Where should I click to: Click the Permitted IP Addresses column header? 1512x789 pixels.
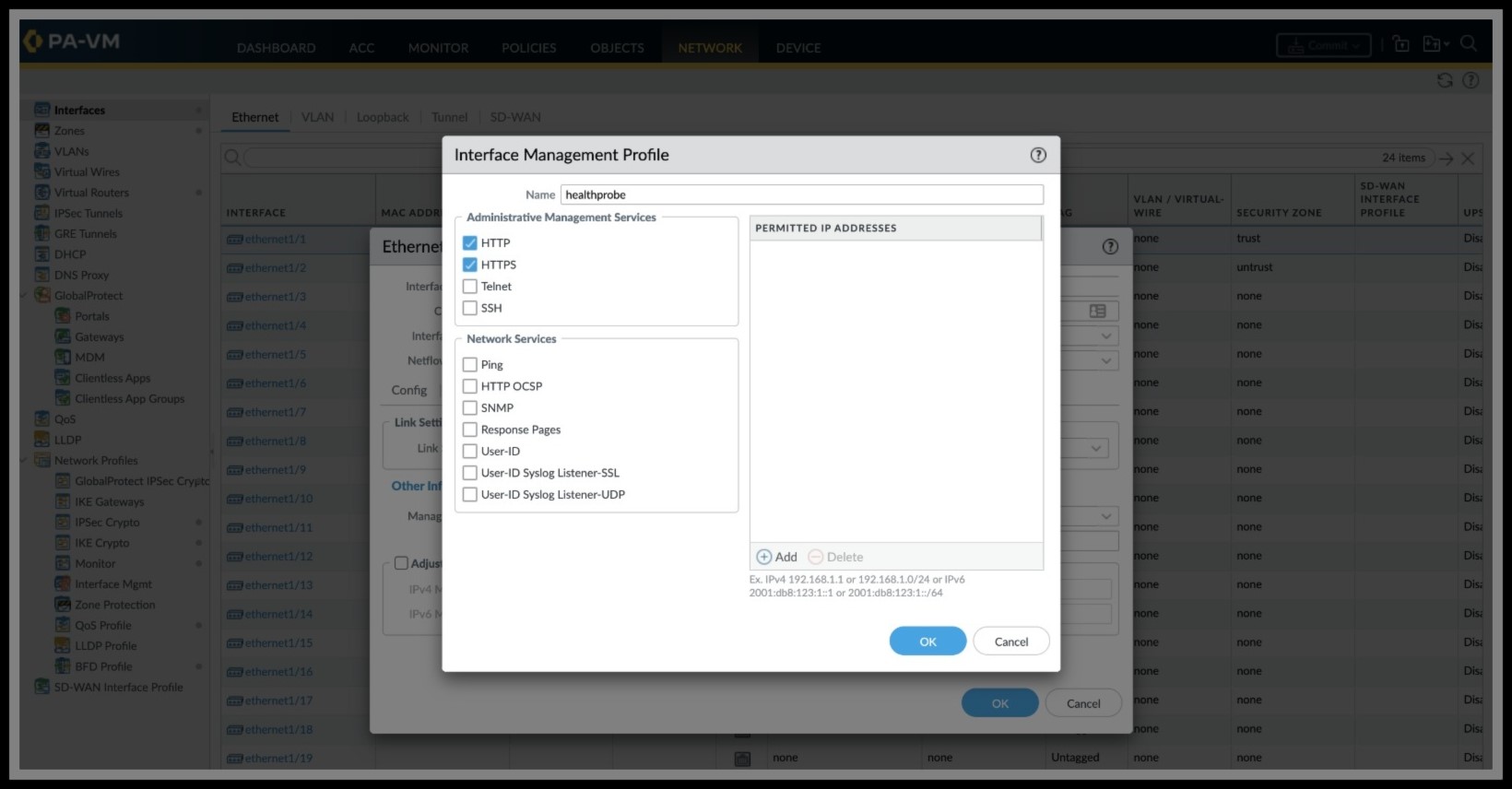point(896,228)
